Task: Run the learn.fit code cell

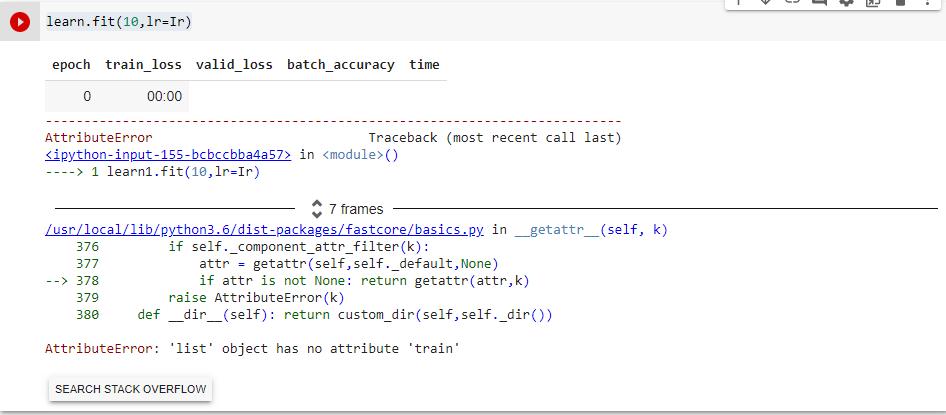Action: pos(20,22)
